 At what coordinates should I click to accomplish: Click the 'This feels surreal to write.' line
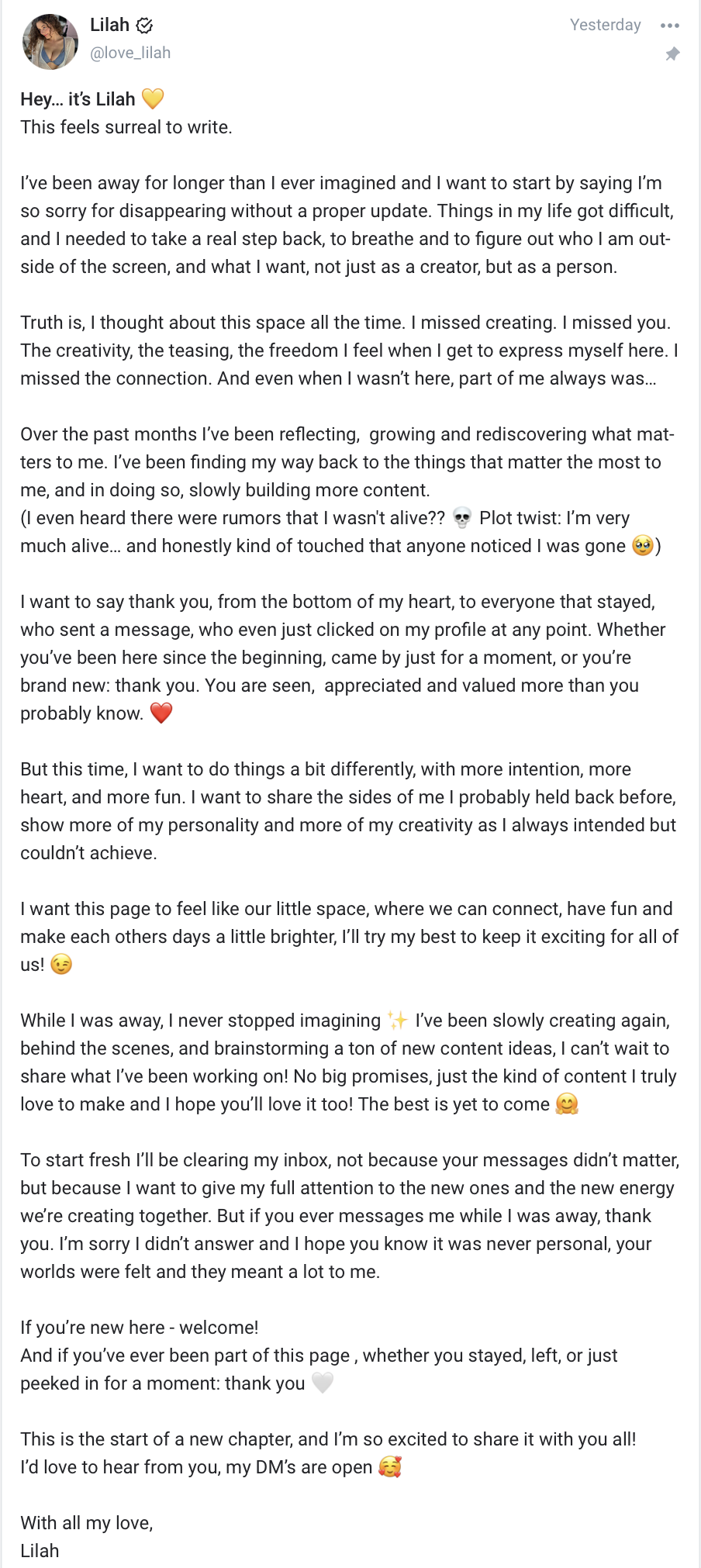click(126, 127)
